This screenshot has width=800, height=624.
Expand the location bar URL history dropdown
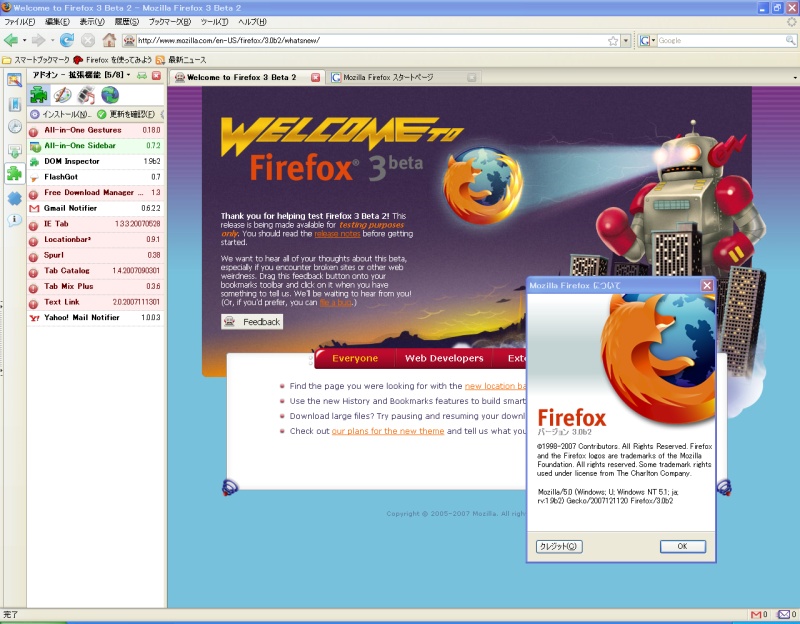(626, 41)
